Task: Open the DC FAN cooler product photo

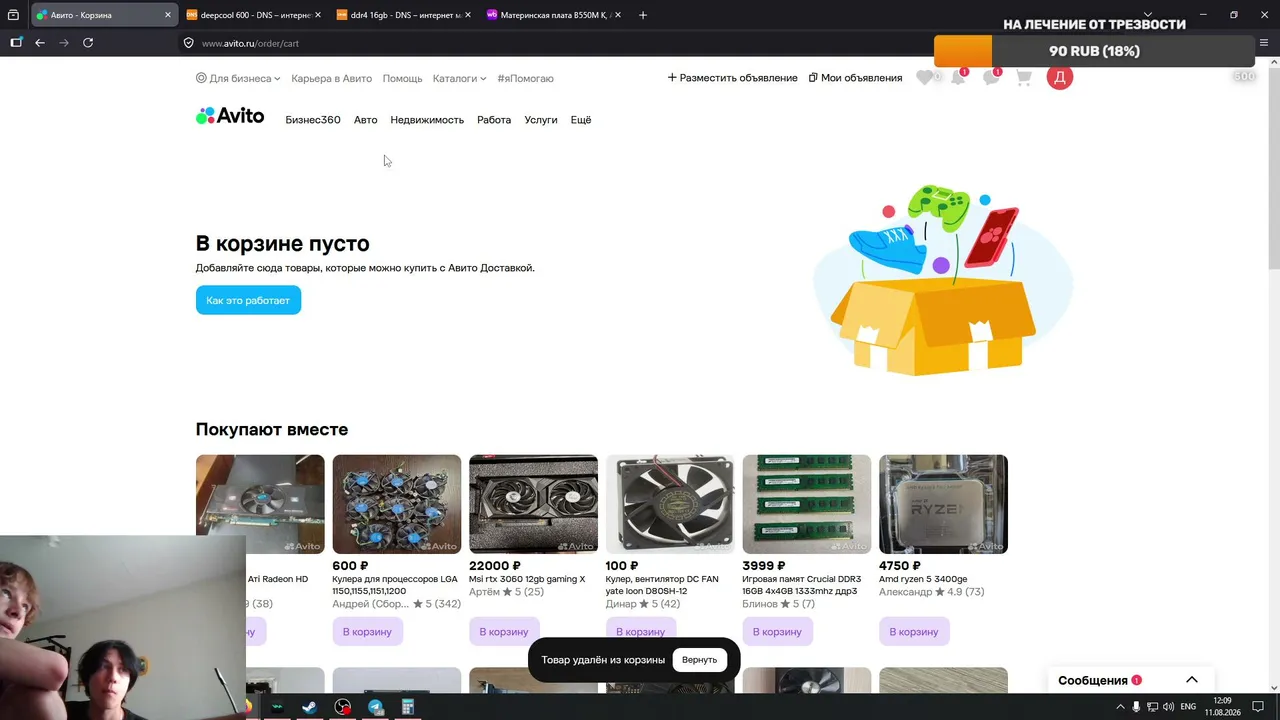Action: click(670, 504)
